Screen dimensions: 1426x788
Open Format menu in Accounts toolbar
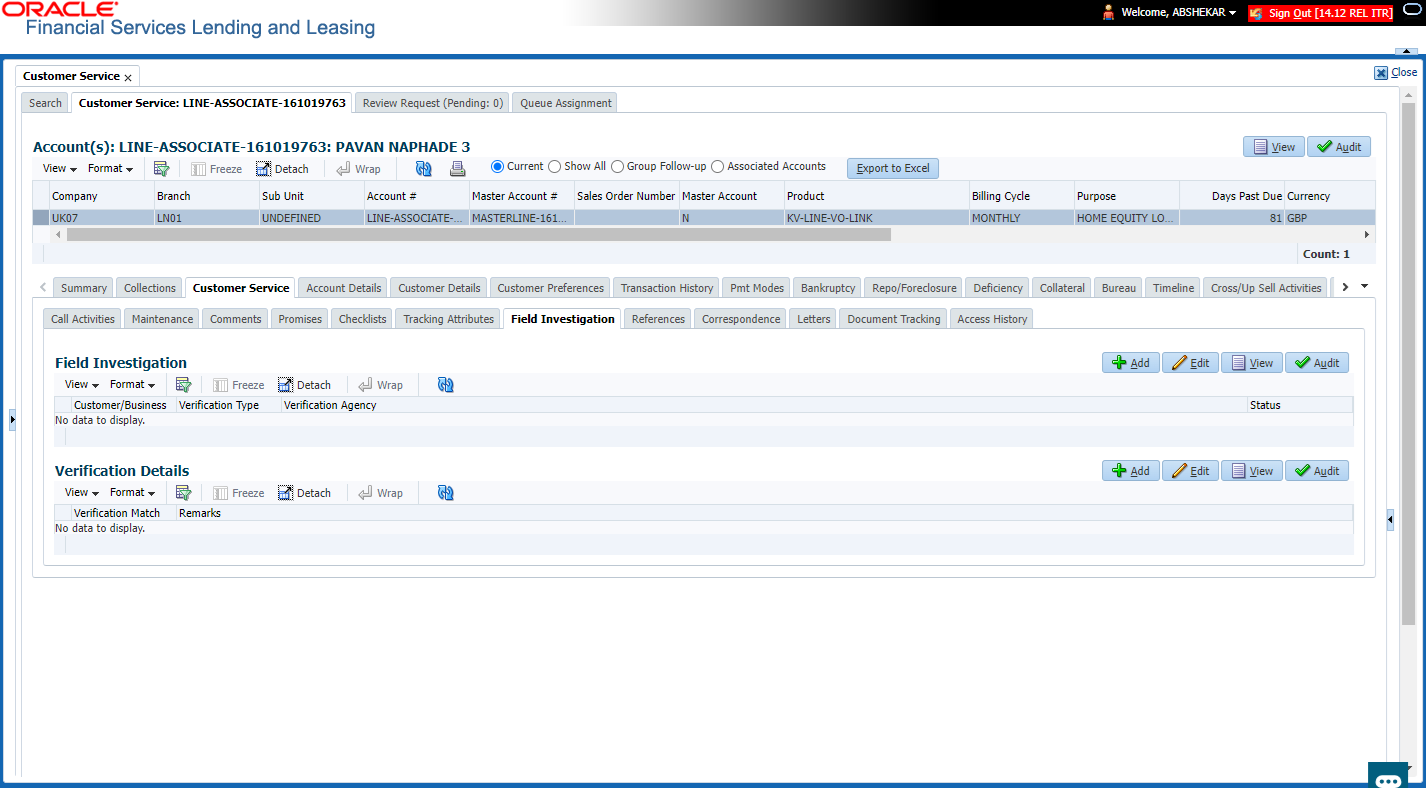tap(110, 169)
